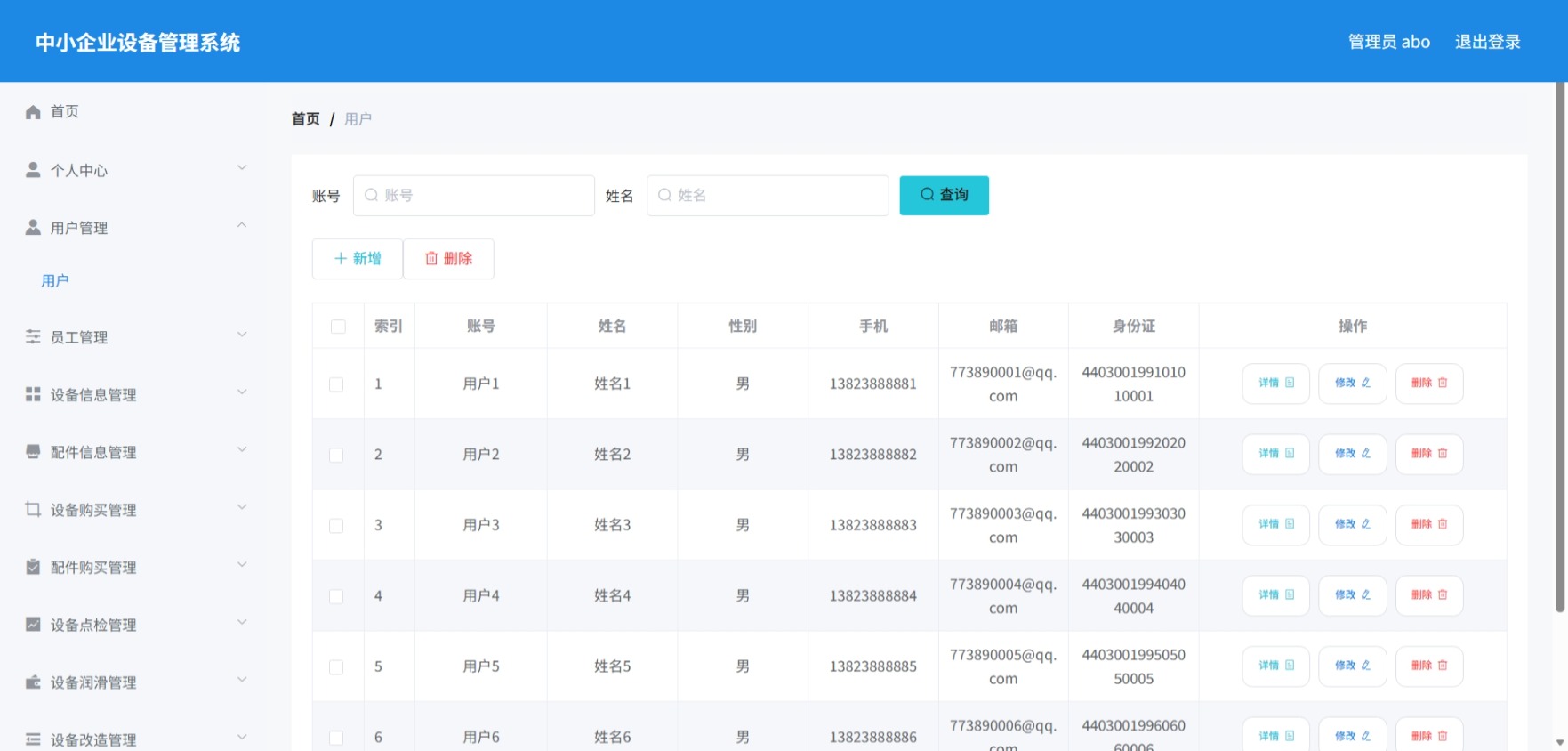Open the 设备改造管理 sidebar menu label
This screenshot has height=751, width=1568.
pos(93,740)
